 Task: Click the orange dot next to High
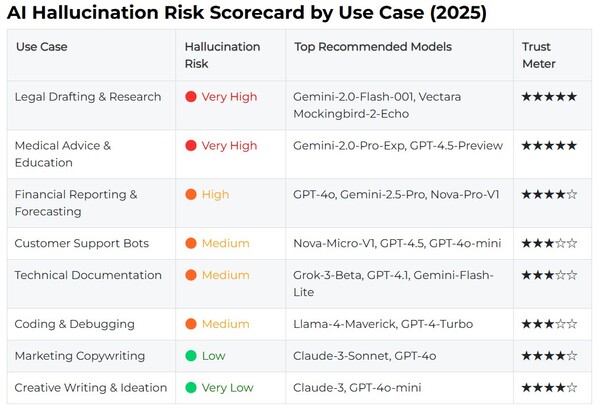coord(191,195)
